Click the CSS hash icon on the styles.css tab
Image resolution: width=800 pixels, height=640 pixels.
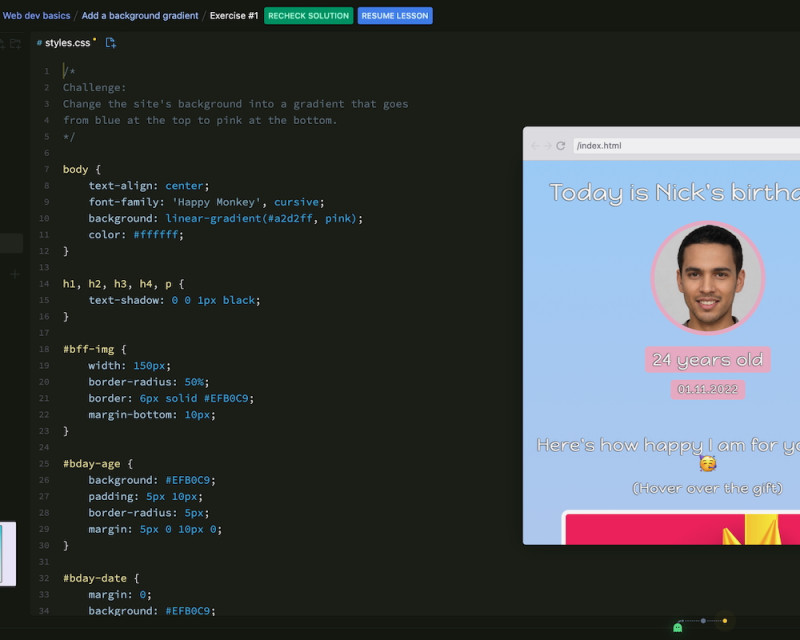pyautogui.click(x=40, y=43)
